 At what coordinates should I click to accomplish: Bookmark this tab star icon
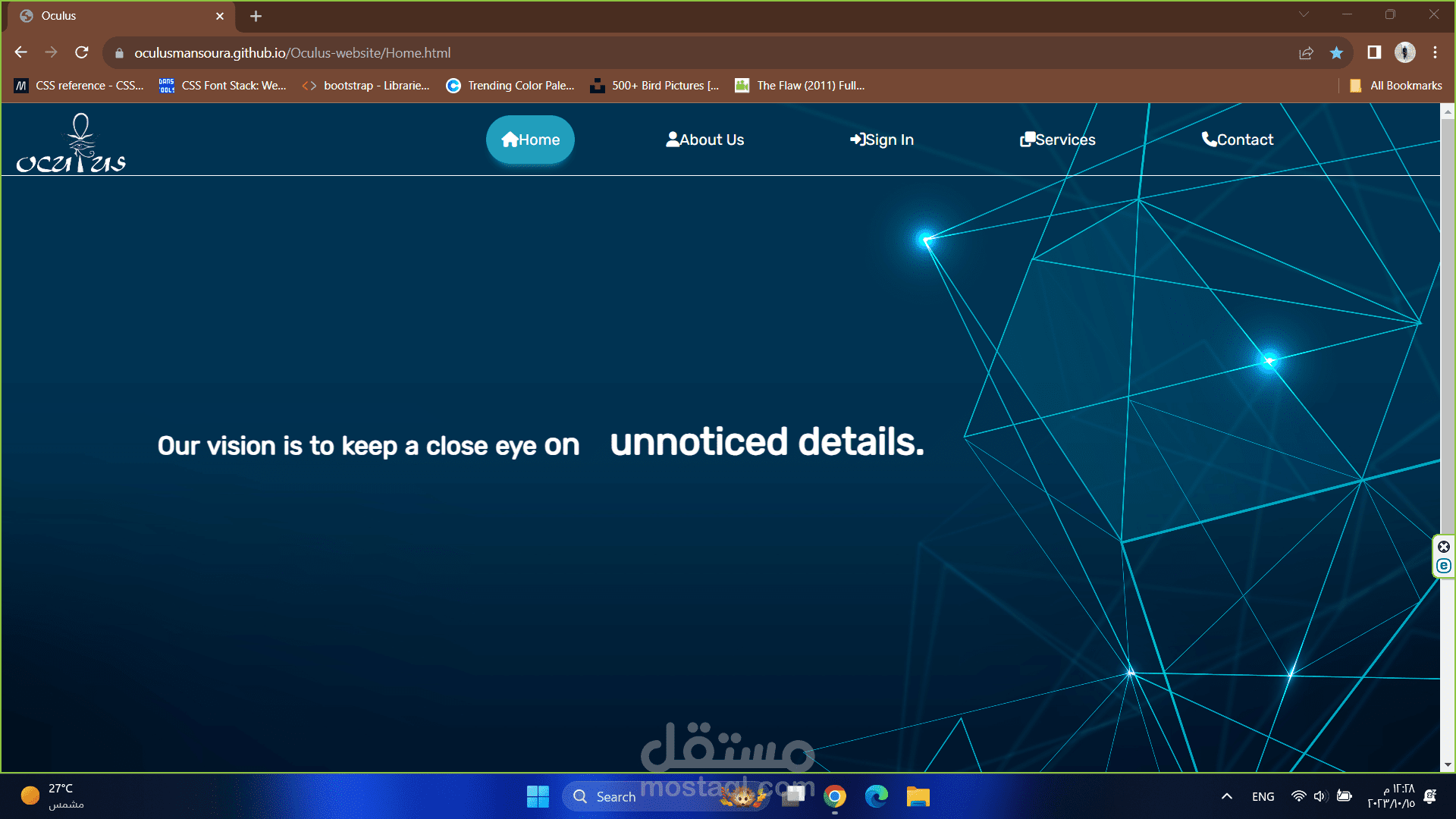(1336, 53)
